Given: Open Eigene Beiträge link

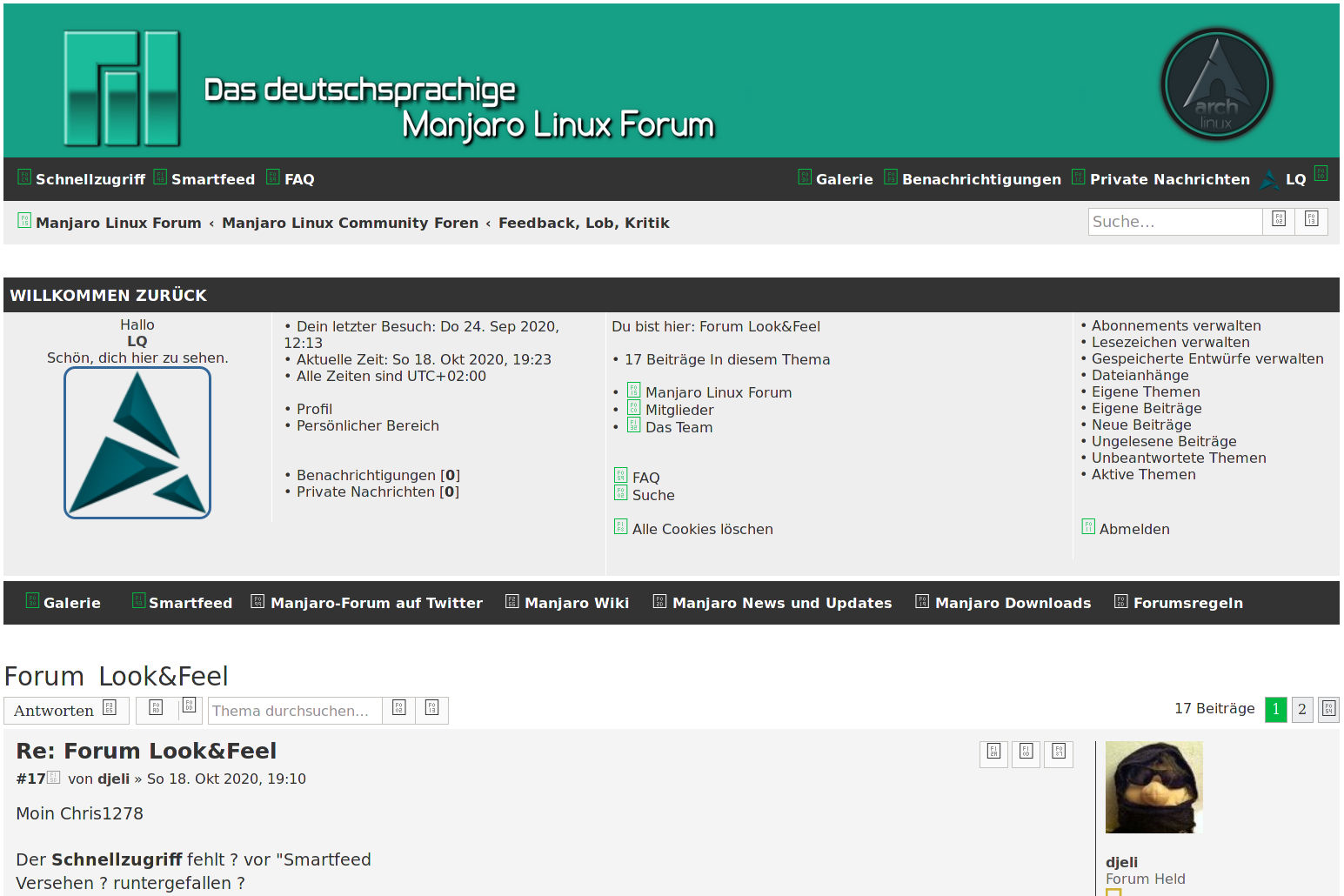Looking at the screenshot, I should click(x=1147, y=408).
